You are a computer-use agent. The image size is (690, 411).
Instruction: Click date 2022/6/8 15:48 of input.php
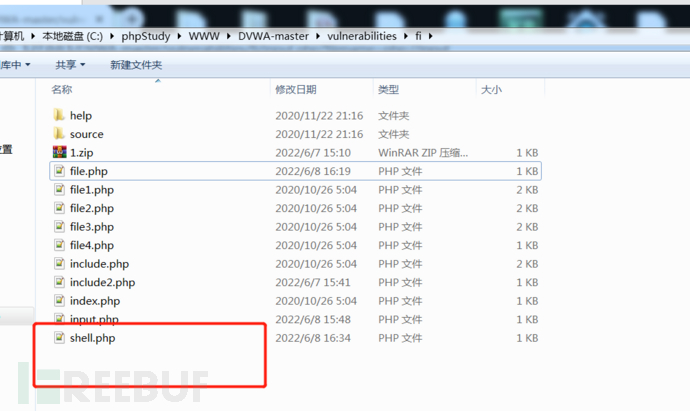tap(313, 319)
